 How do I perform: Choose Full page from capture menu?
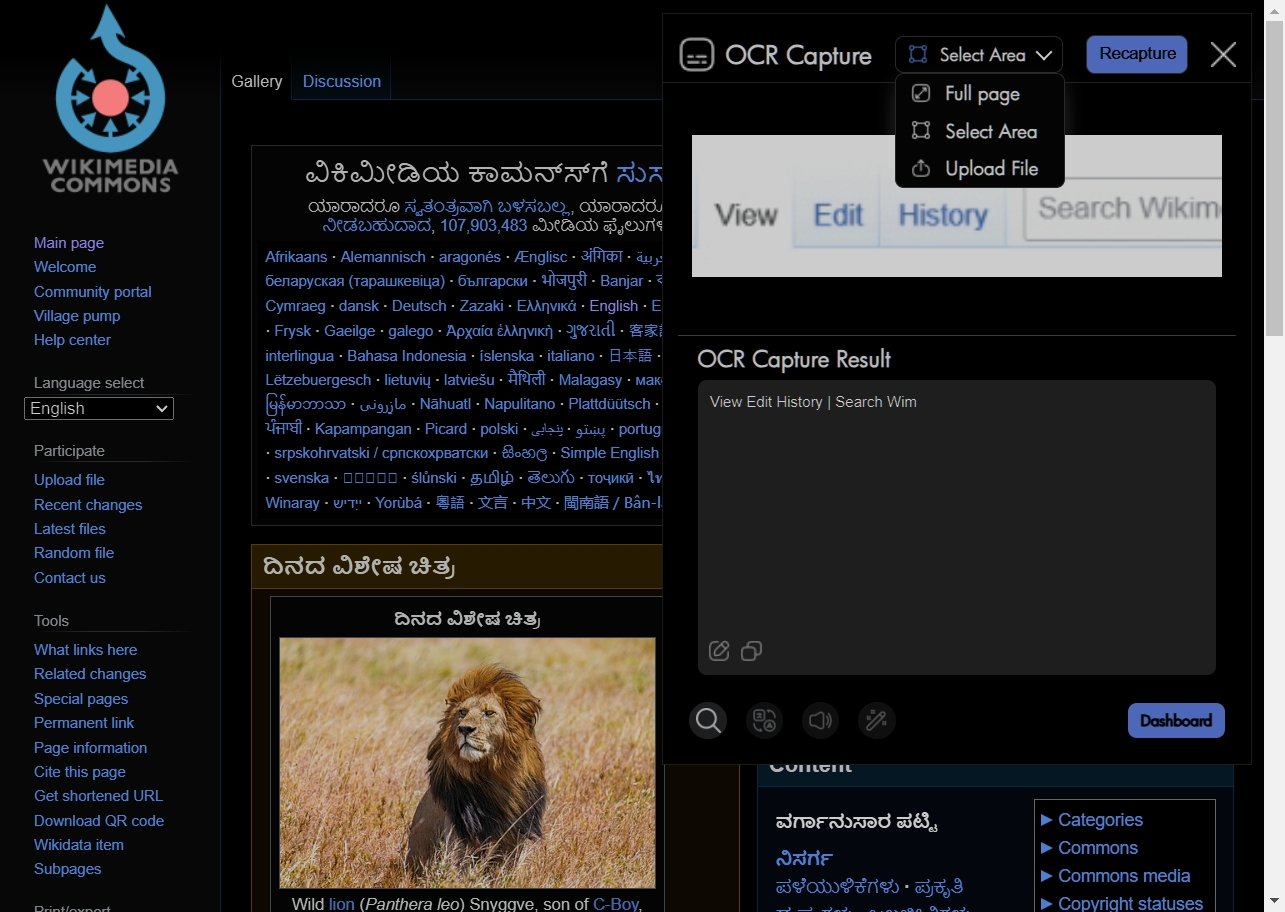(980, 94)
